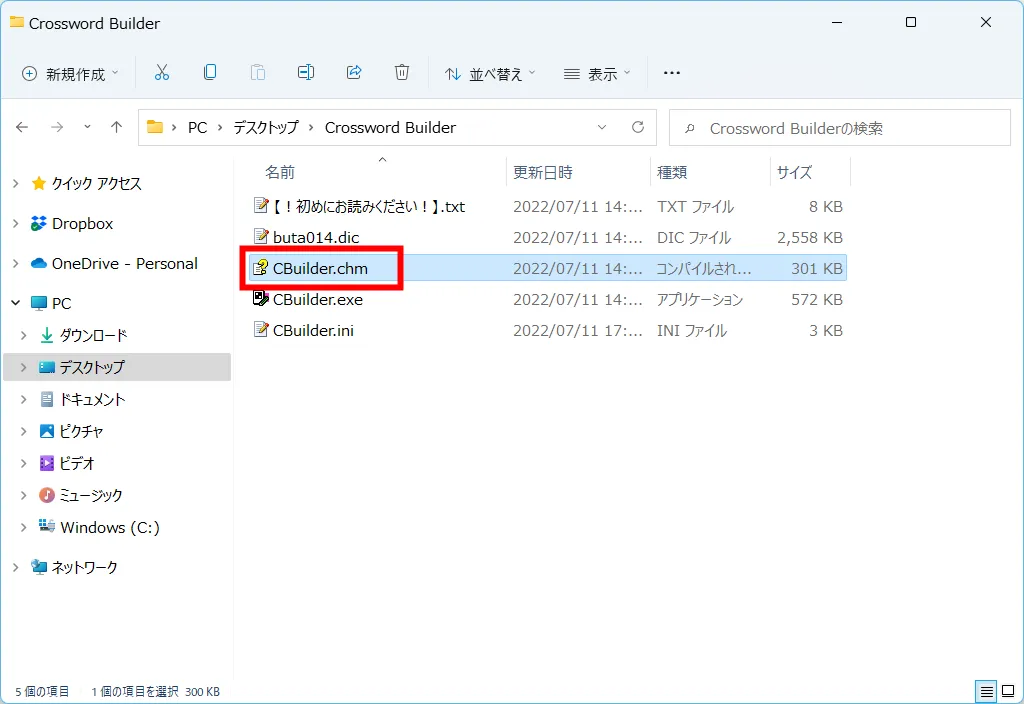The image size is (1024, 704).
Task: Select デスクトップ in the address breadcrumb
Action: click(x=266, y=128)
